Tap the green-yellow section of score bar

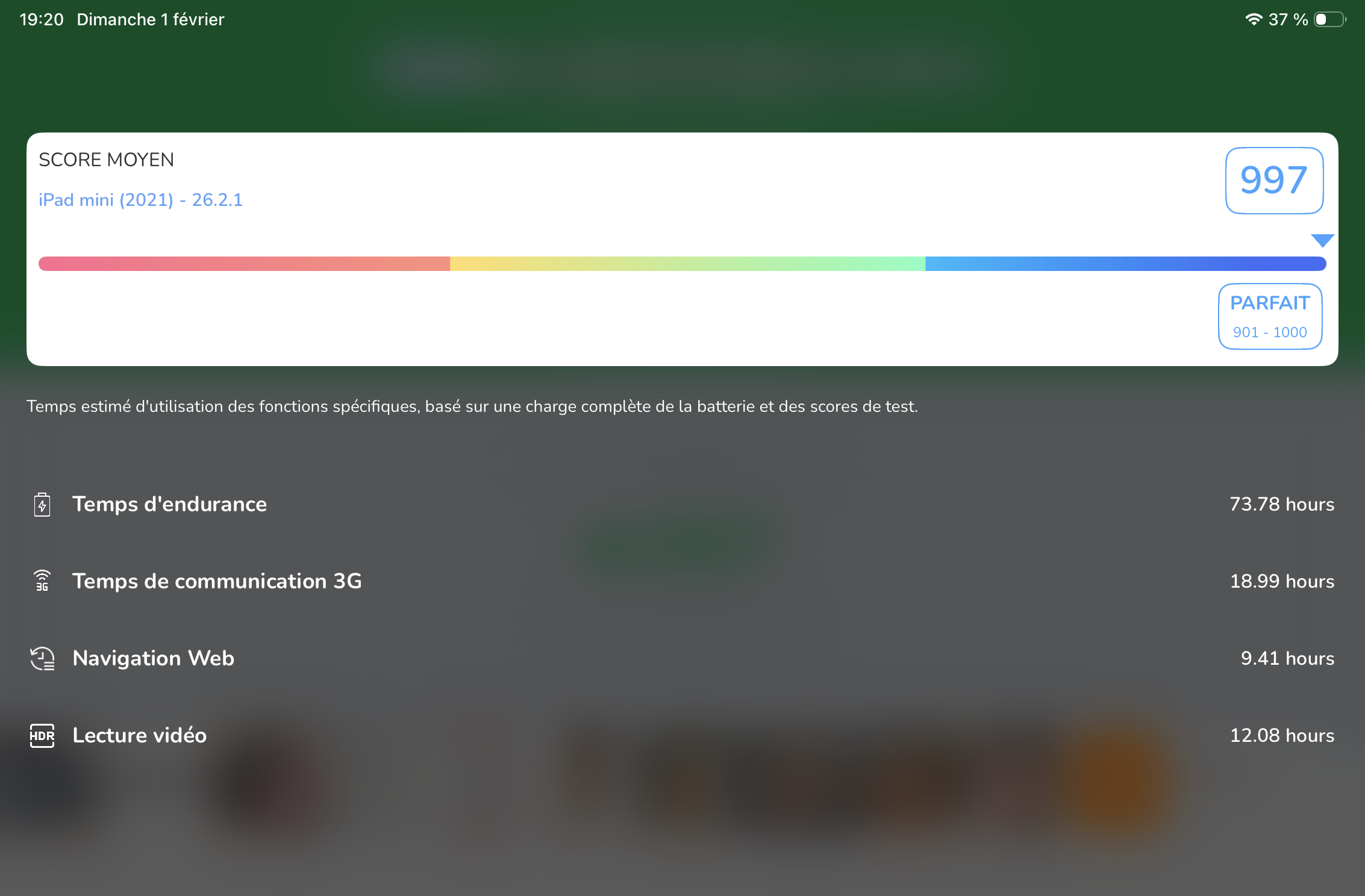(687, 264)
